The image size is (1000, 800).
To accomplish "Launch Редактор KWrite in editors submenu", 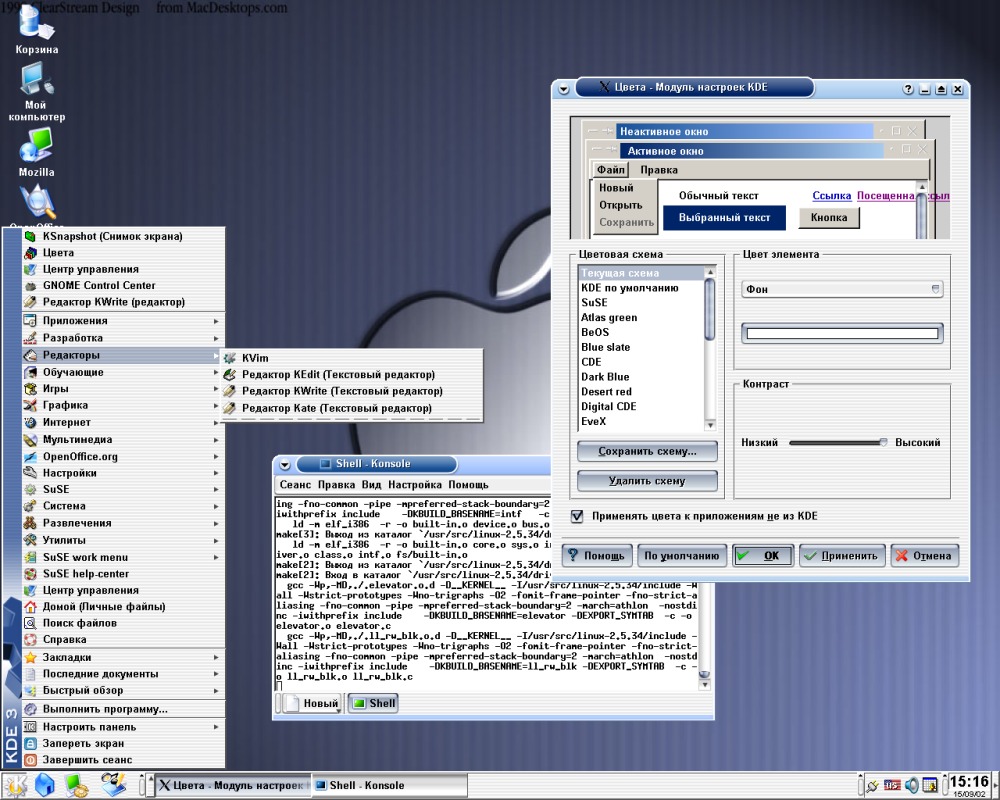I will 352,391.
